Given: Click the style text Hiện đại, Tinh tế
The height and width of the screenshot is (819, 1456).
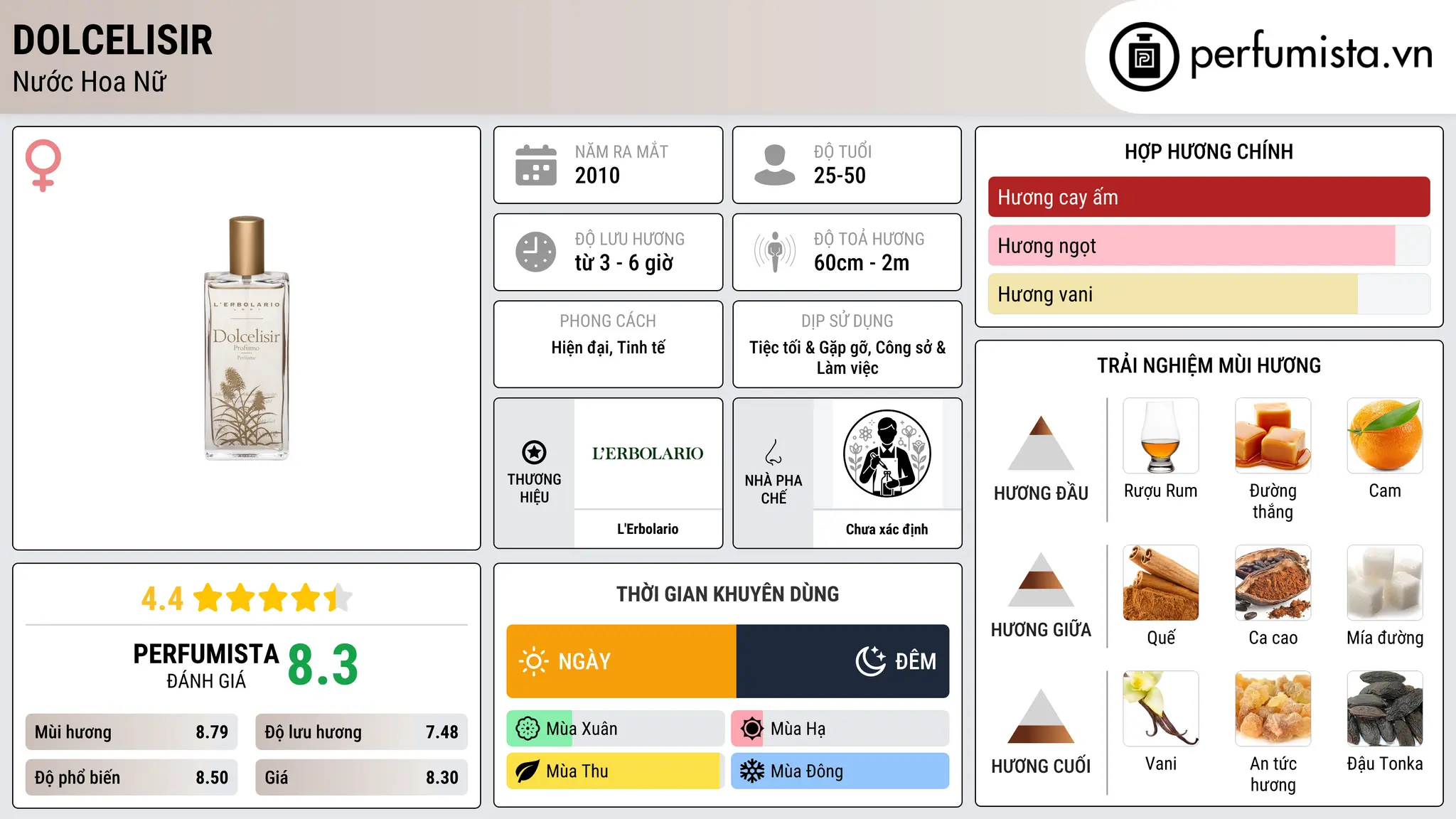Looking at the screenshot, I should (x=608, y=348).
